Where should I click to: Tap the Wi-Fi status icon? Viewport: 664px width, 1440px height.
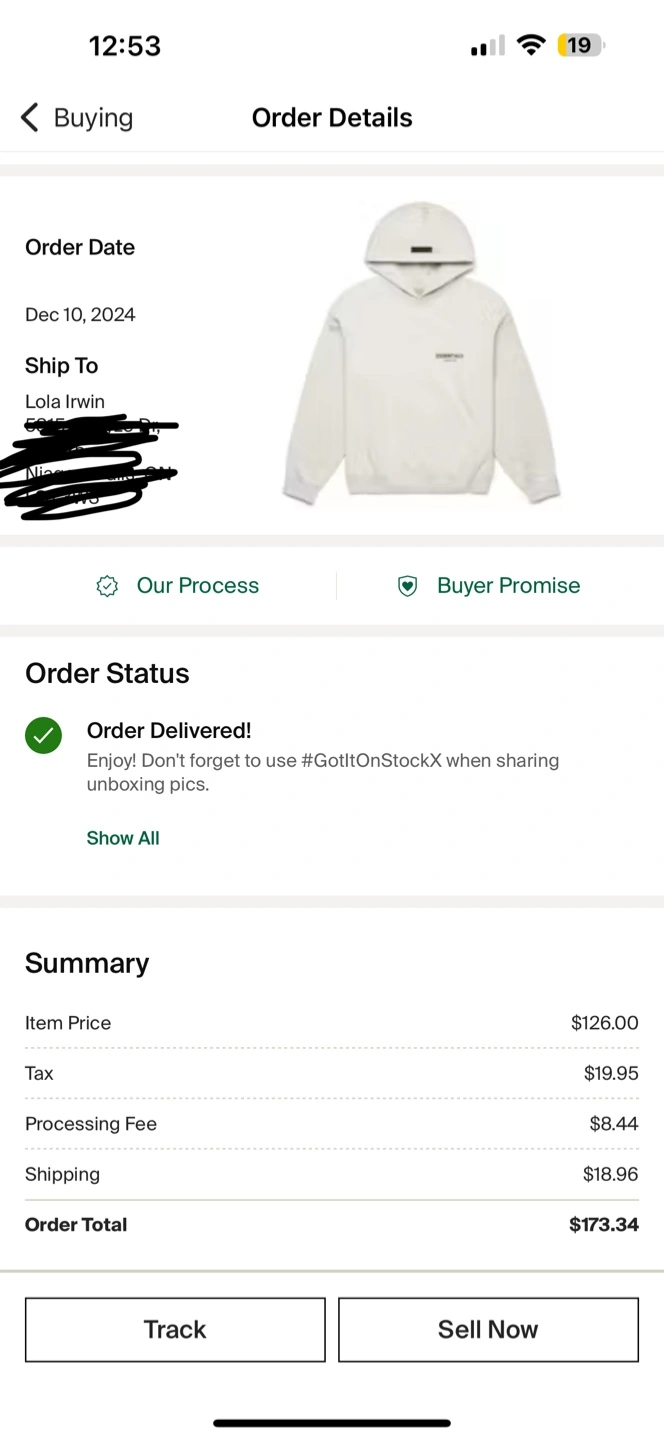[x=530, y=46]
